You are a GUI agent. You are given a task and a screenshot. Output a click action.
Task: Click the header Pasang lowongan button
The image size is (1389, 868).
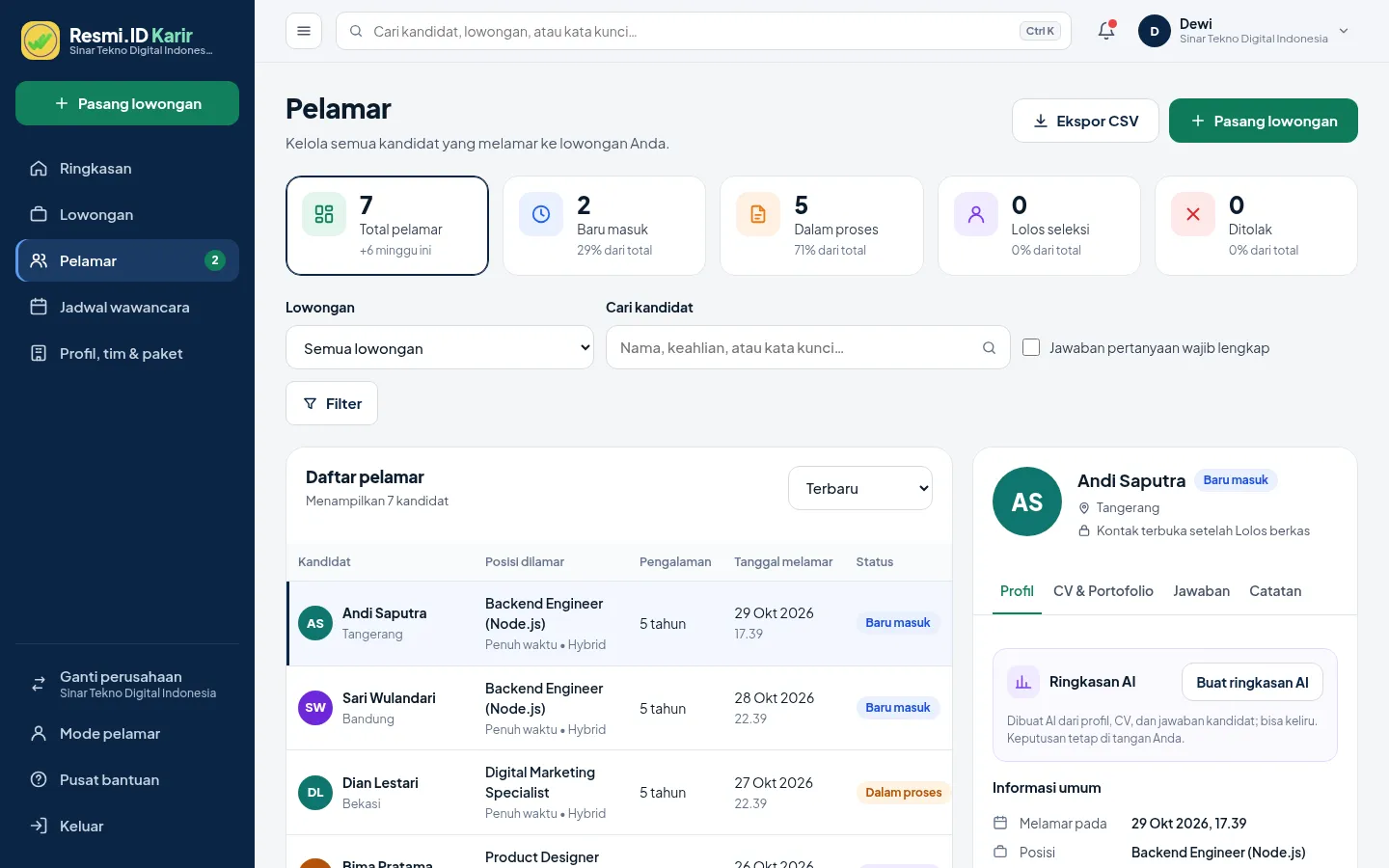pos(1264,121)
